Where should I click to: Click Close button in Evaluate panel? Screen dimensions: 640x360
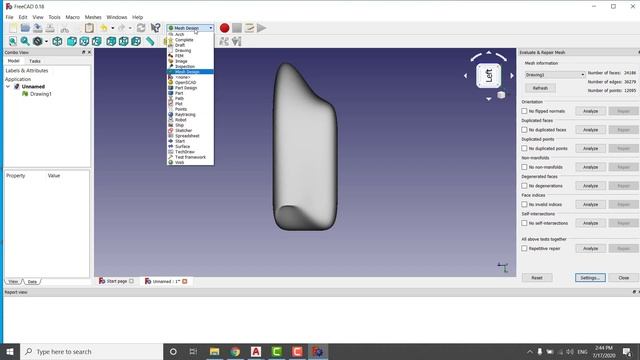pyautogui.click(x=623, y=278)
